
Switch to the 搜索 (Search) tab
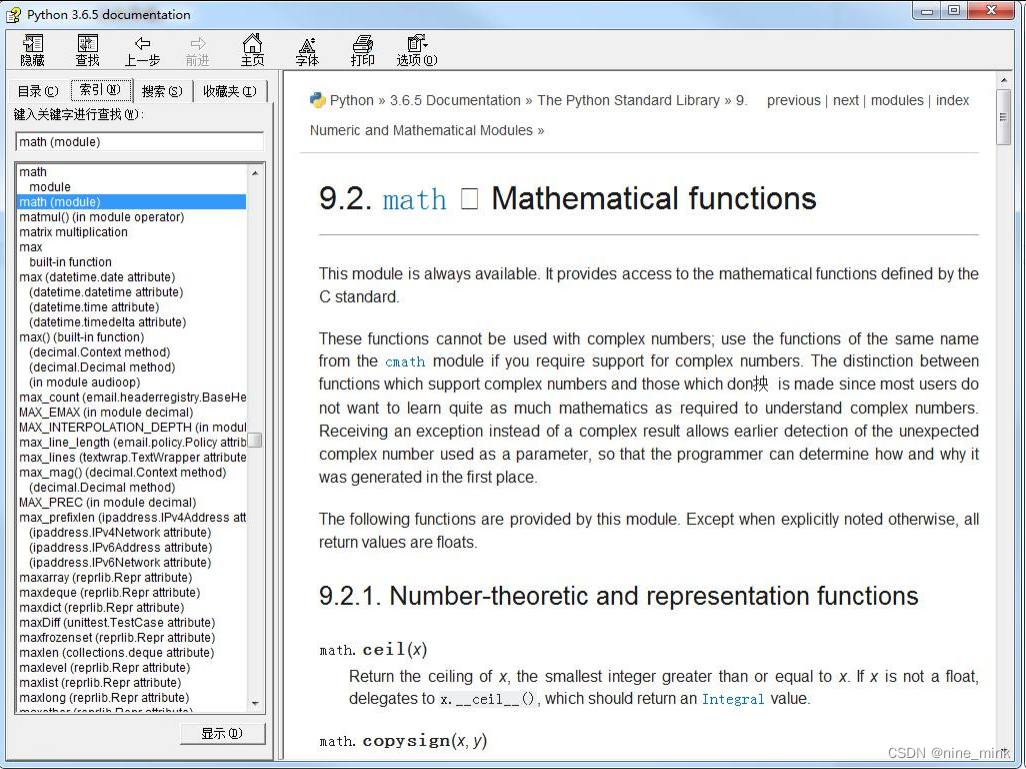tap(162, 91)
